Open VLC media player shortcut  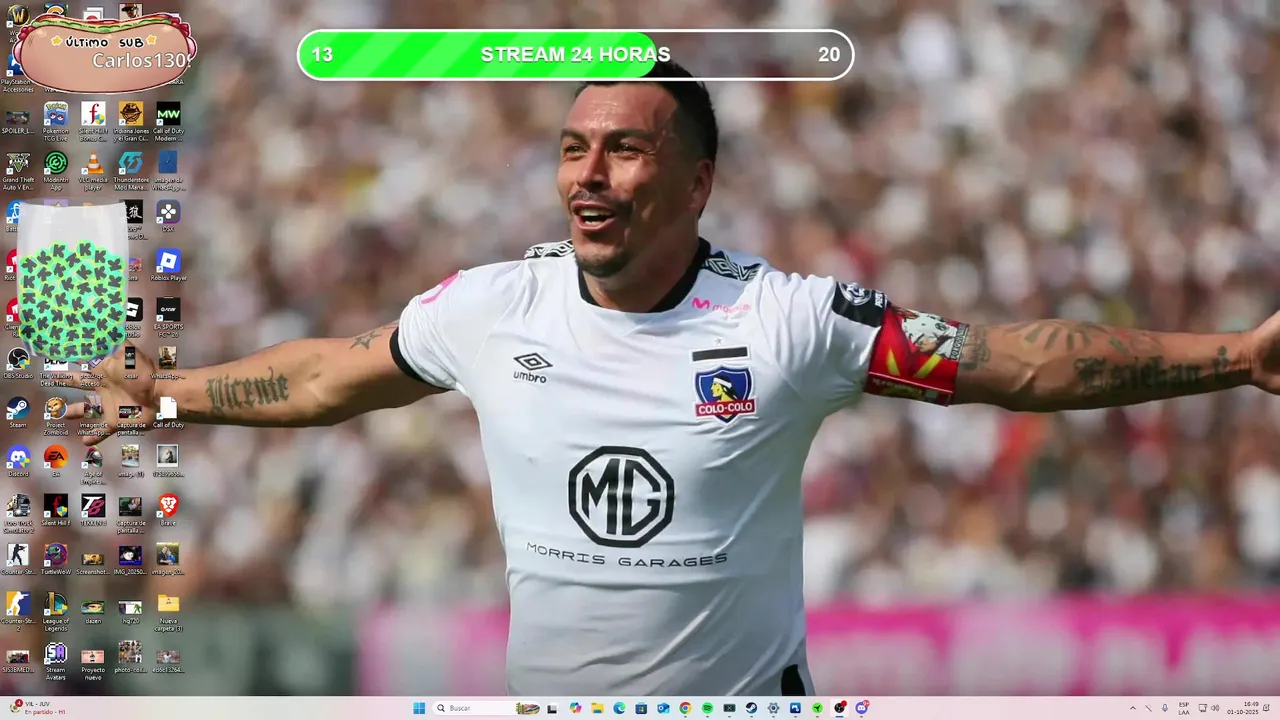click(93, 171)
